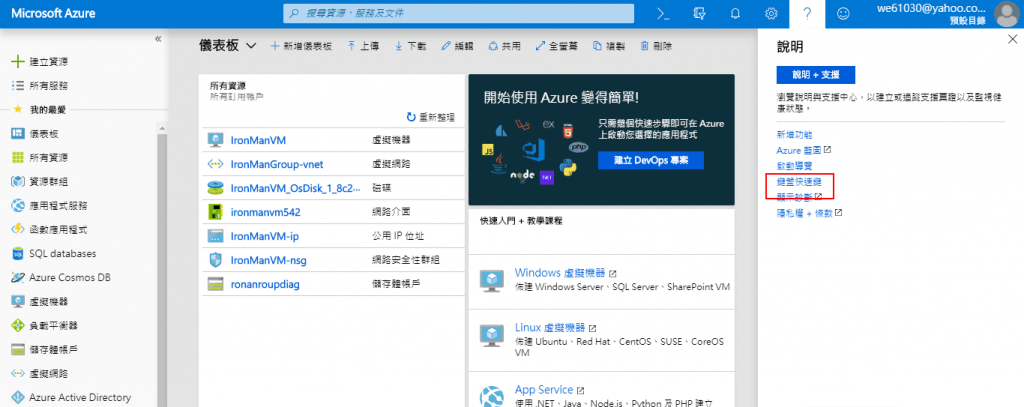The height and width of the screenshot is (407, 1024).
Task: Open Cloud Shell from the top bar
Action: coord(664,13)
